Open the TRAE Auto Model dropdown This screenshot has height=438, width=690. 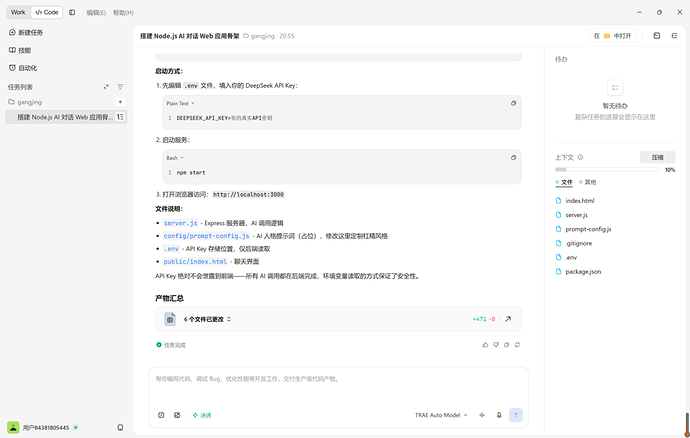pyautogui.click(x=441, y=415)
